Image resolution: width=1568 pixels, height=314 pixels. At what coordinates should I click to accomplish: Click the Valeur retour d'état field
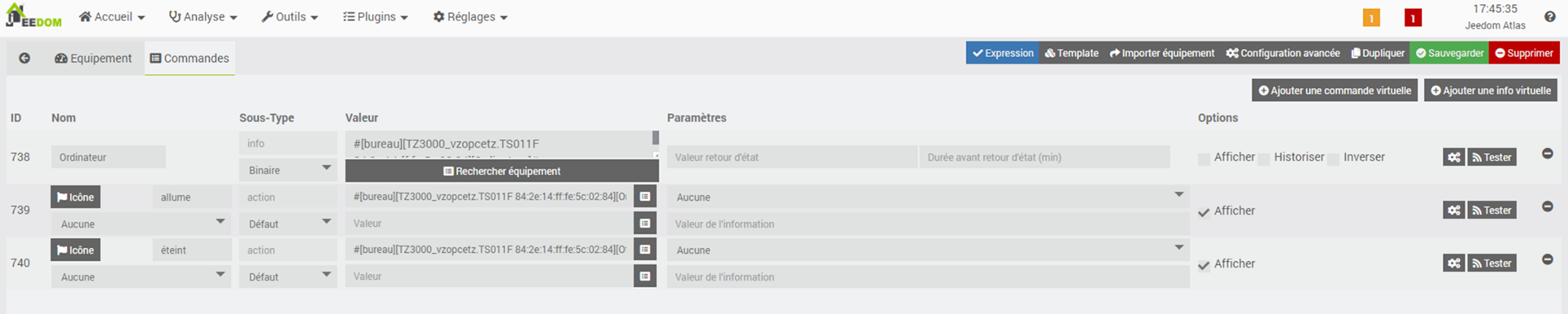click(792, 157)
